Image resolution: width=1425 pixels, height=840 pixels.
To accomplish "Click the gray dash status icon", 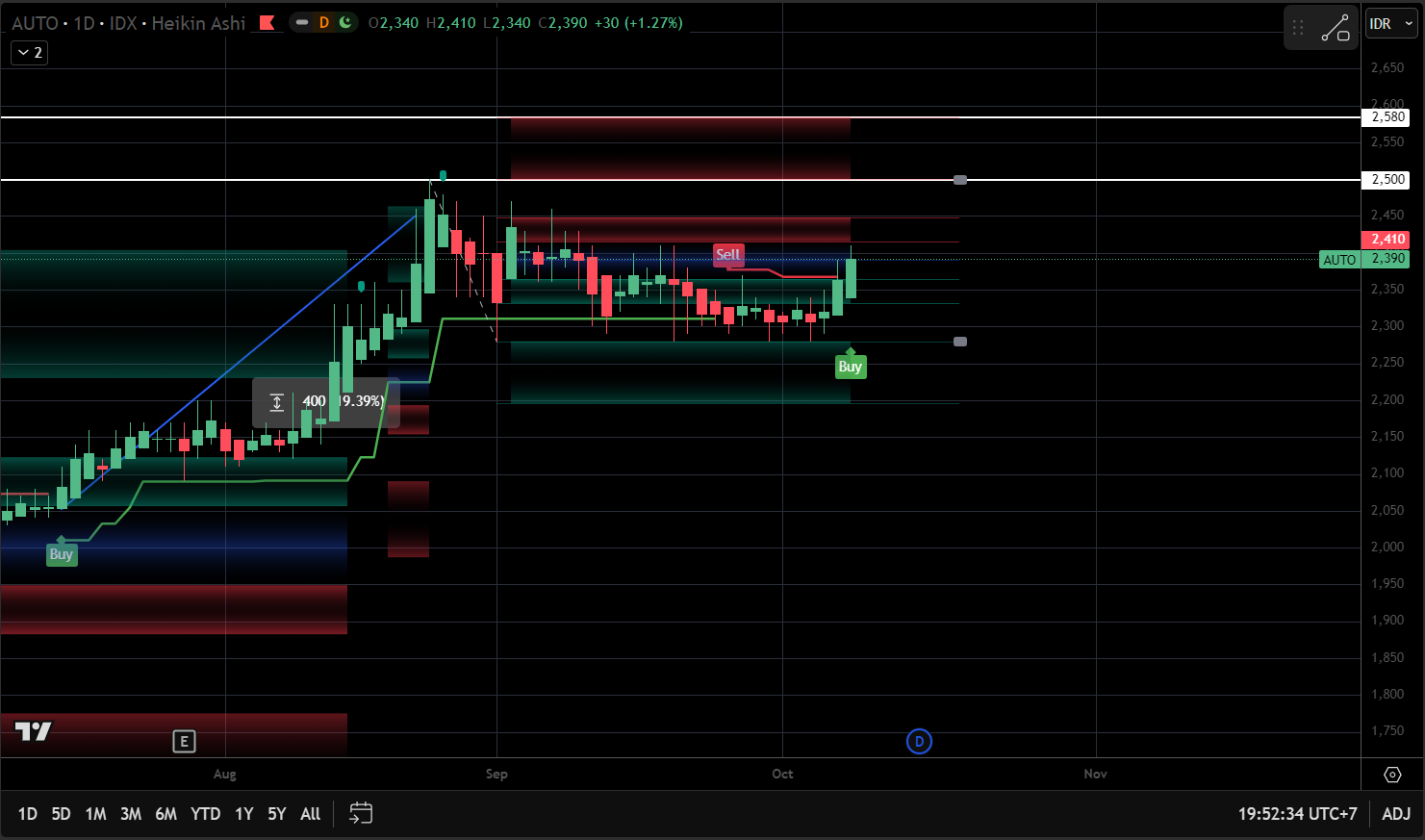I will [302, 22].
